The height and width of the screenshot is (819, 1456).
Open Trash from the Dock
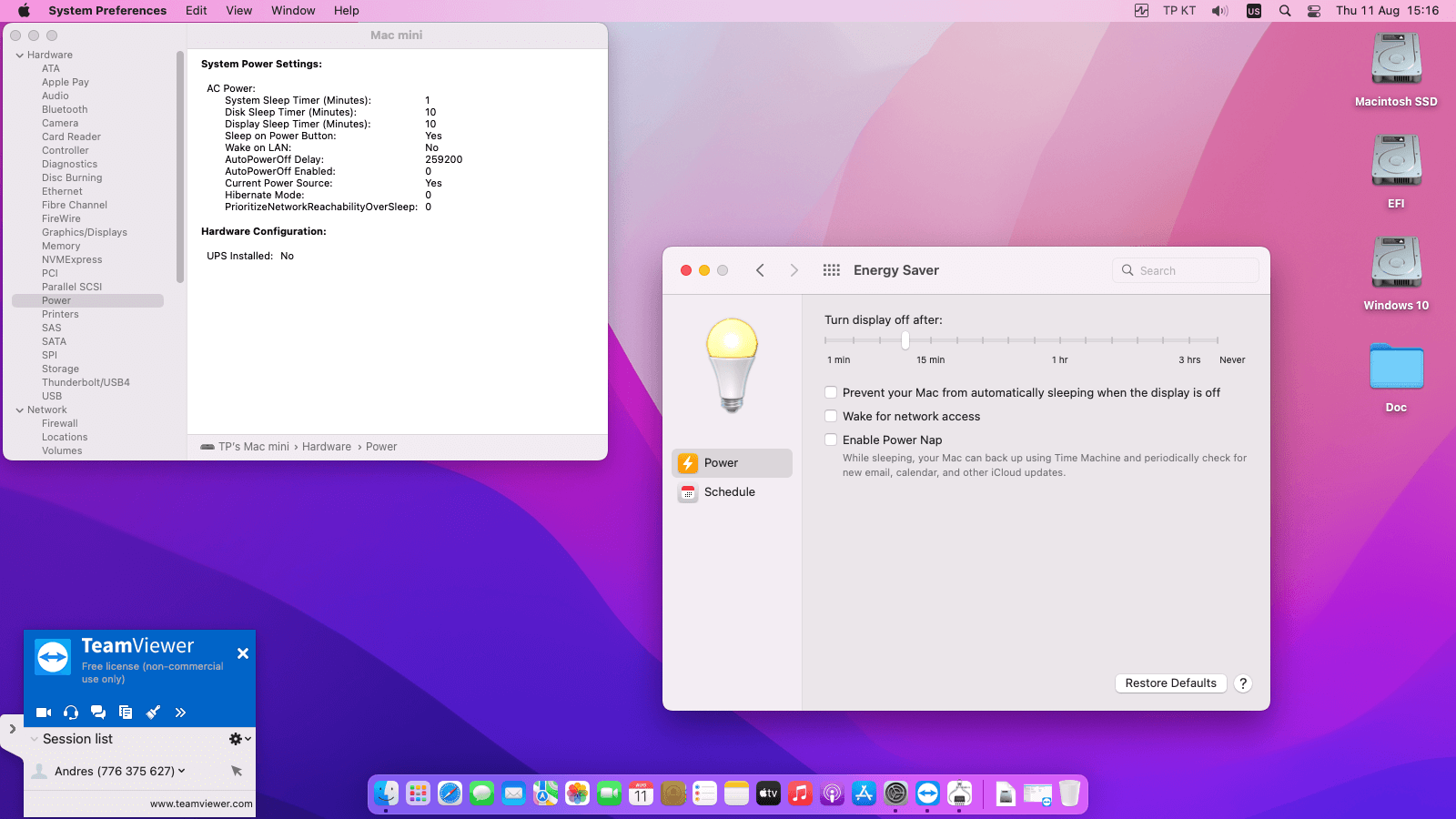click(x=1069, y=794)
